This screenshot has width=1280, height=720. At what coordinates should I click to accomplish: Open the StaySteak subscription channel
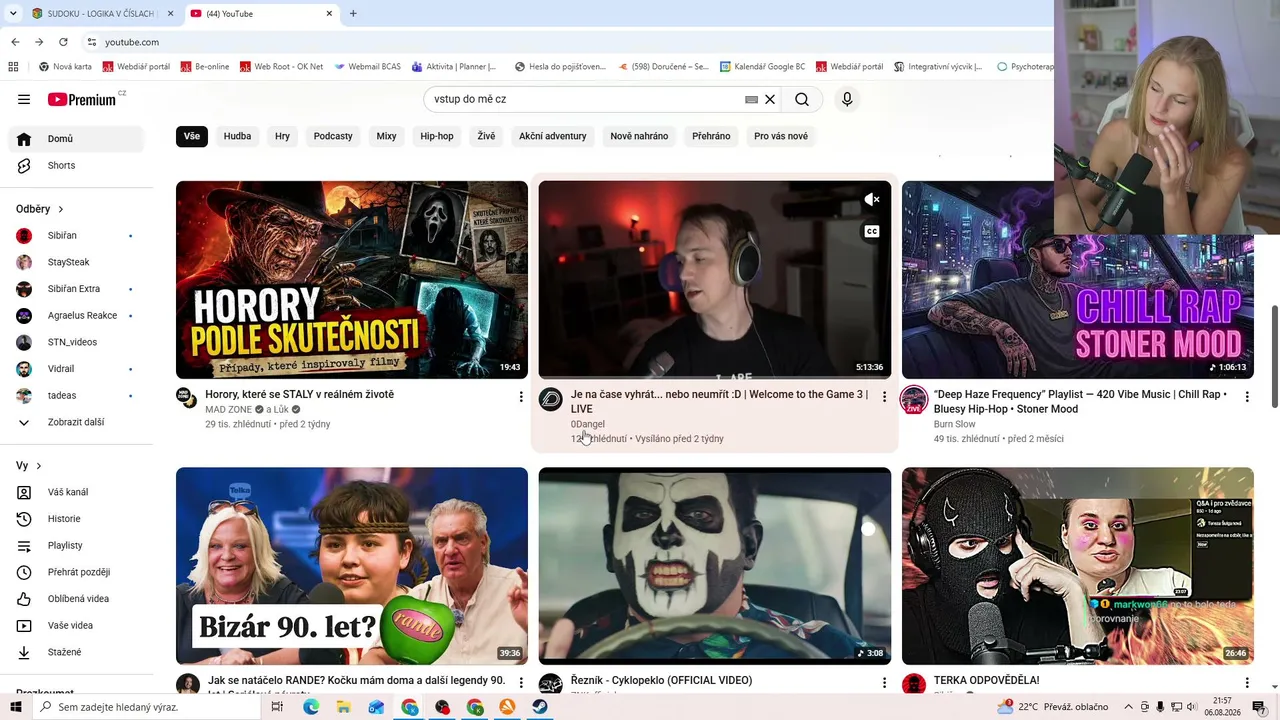tap(76, 262)
